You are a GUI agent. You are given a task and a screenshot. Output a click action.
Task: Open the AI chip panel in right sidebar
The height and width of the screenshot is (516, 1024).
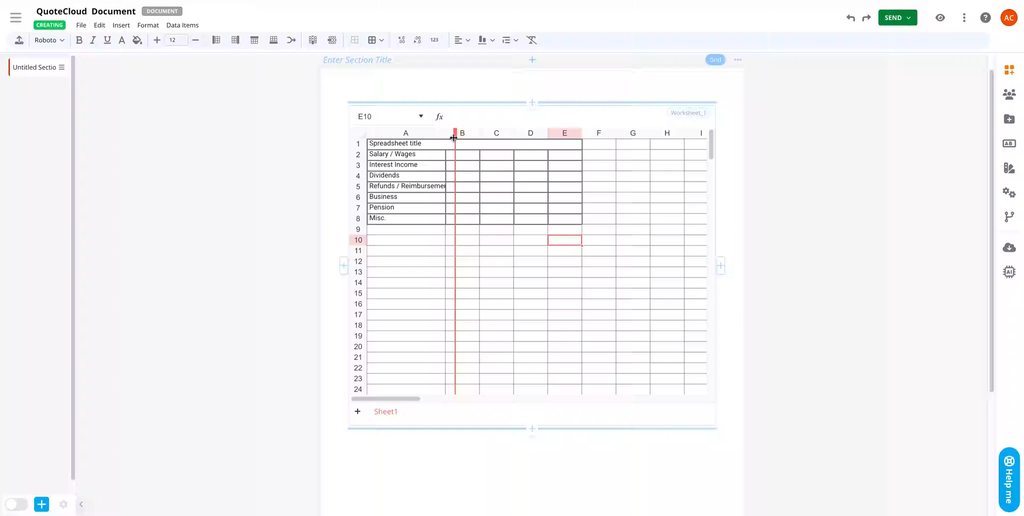pyautogui.click(x=1009, y=272)
